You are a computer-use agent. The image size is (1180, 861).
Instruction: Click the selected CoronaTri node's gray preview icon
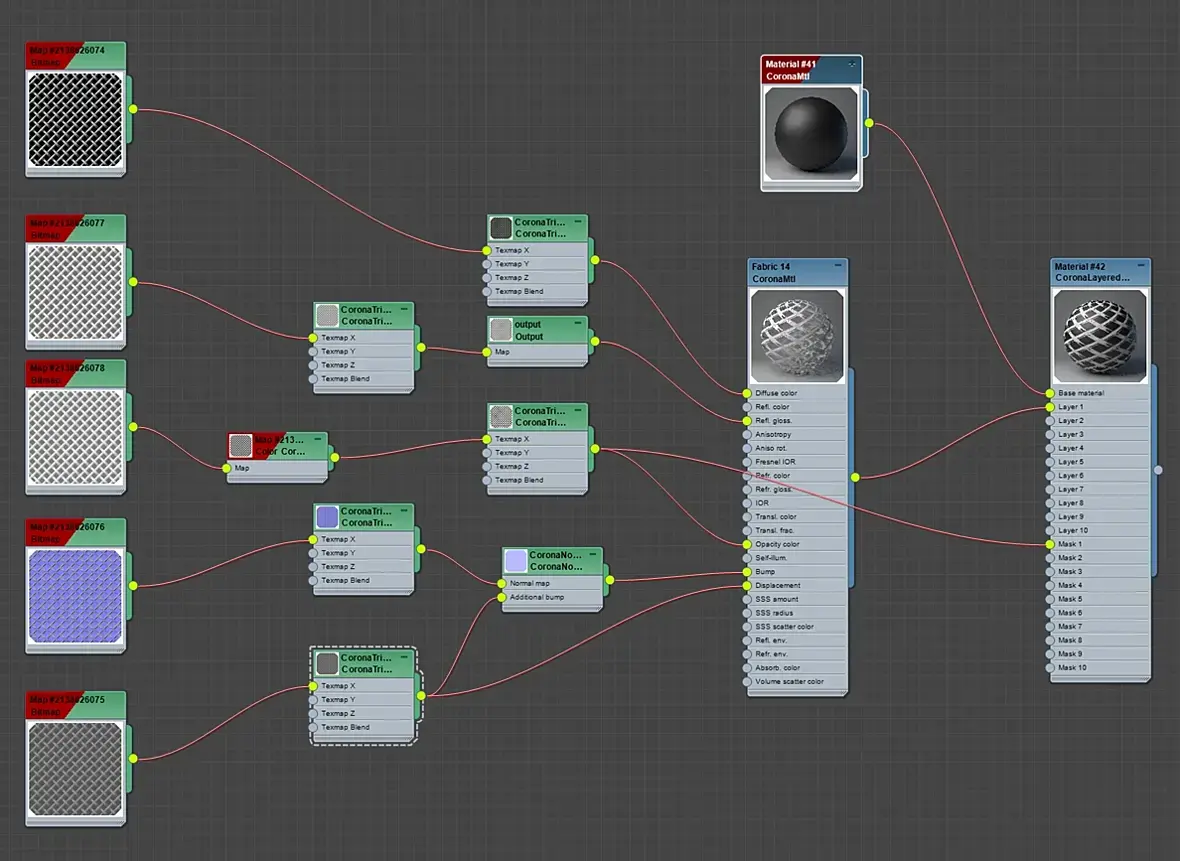(x=327, y=663)
